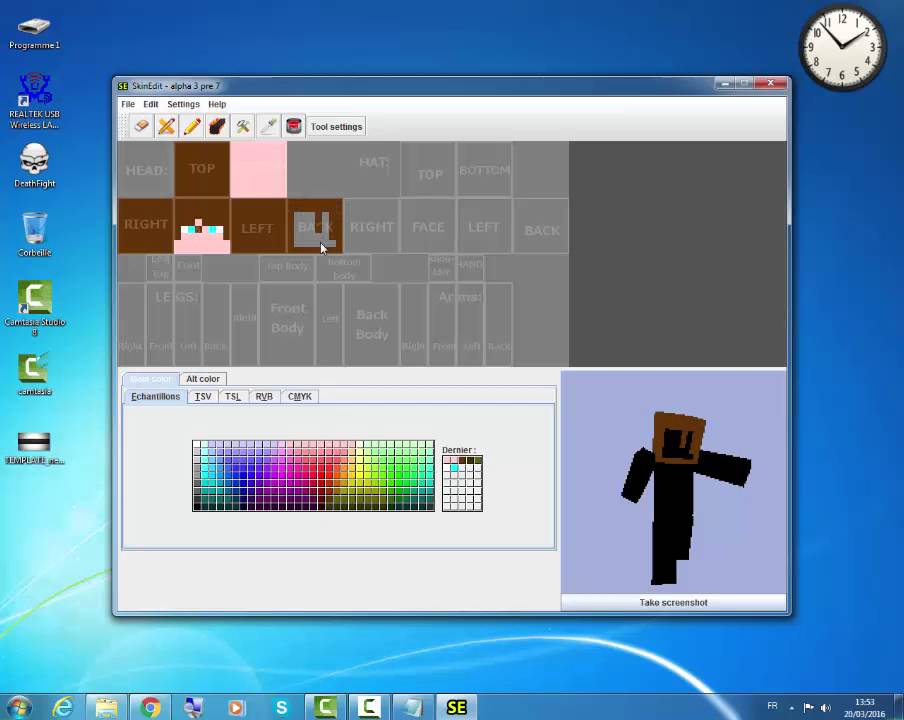
Task: Select the Echantillons swatches tab
Action: (x=156, y=397)
